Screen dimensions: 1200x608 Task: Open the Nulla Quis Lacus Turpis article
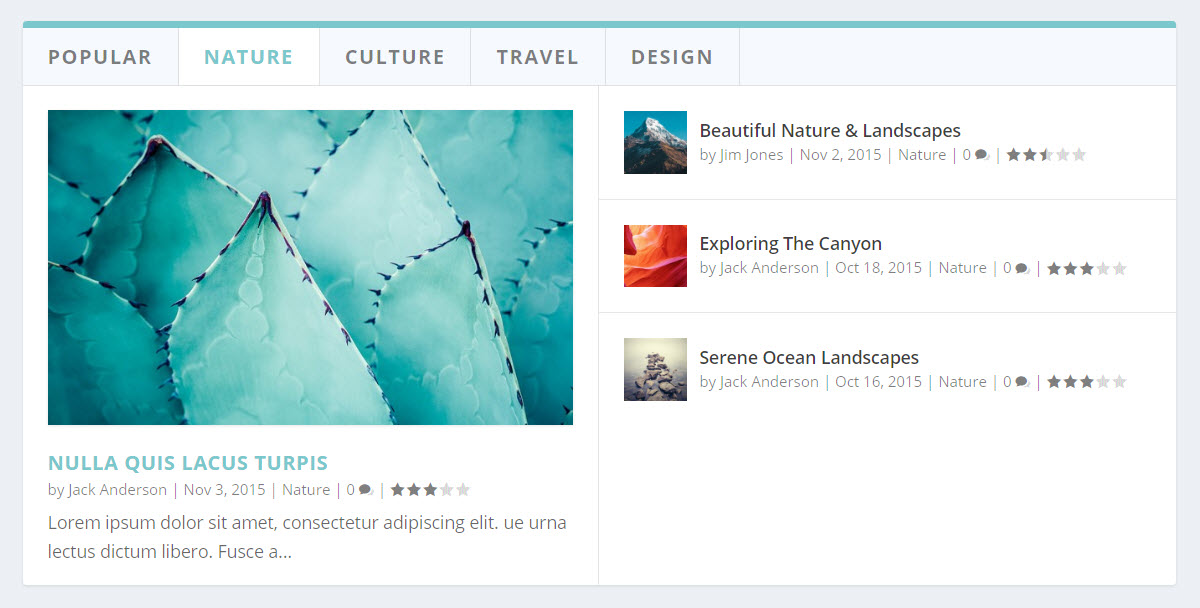coord(188,463)
